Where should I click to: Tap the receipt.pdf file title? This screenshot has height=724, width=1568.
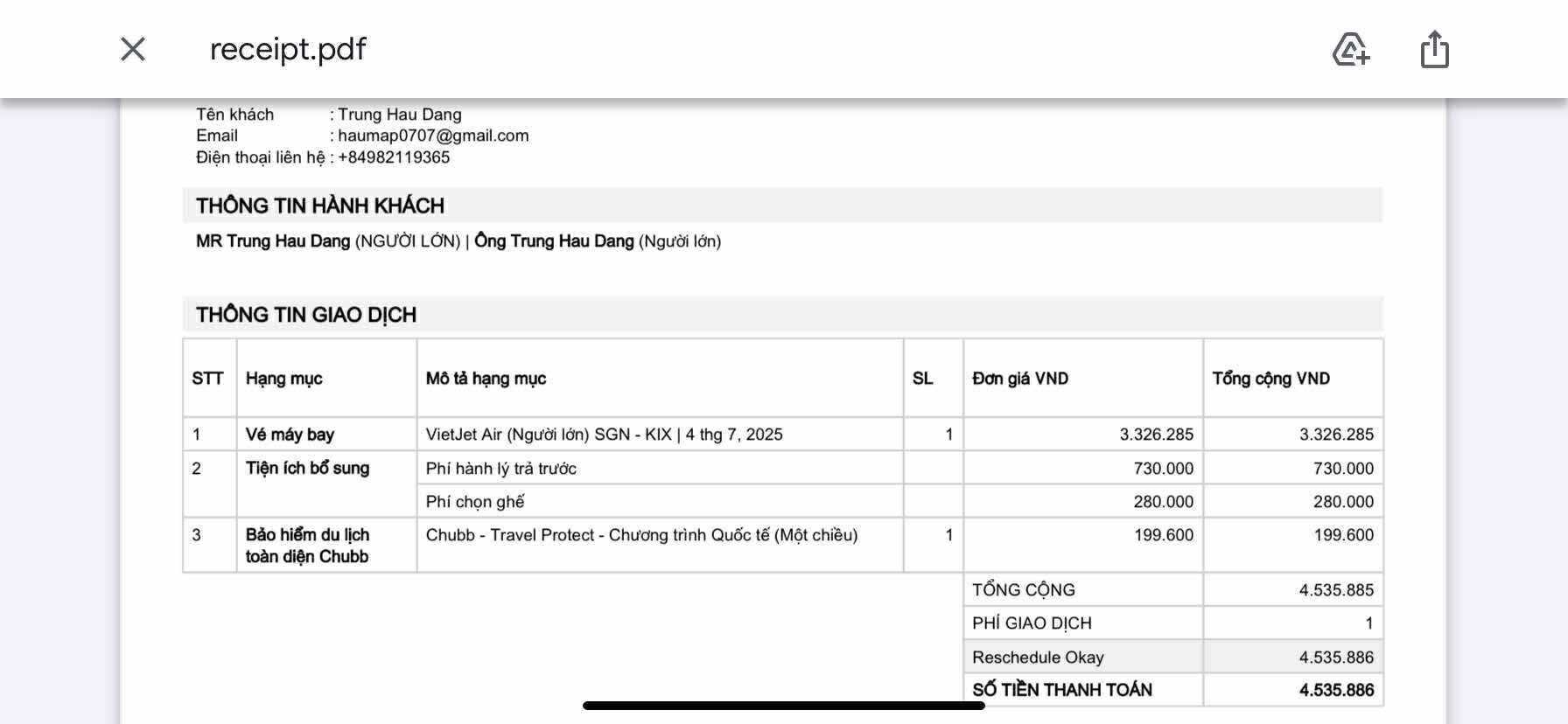[x=288, y=49]
